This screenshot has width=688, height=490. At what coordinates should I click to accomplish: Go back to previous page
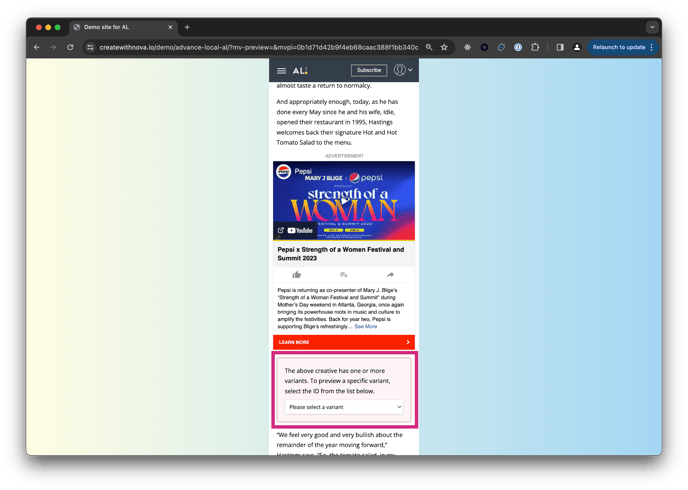(x=37, y=47)
